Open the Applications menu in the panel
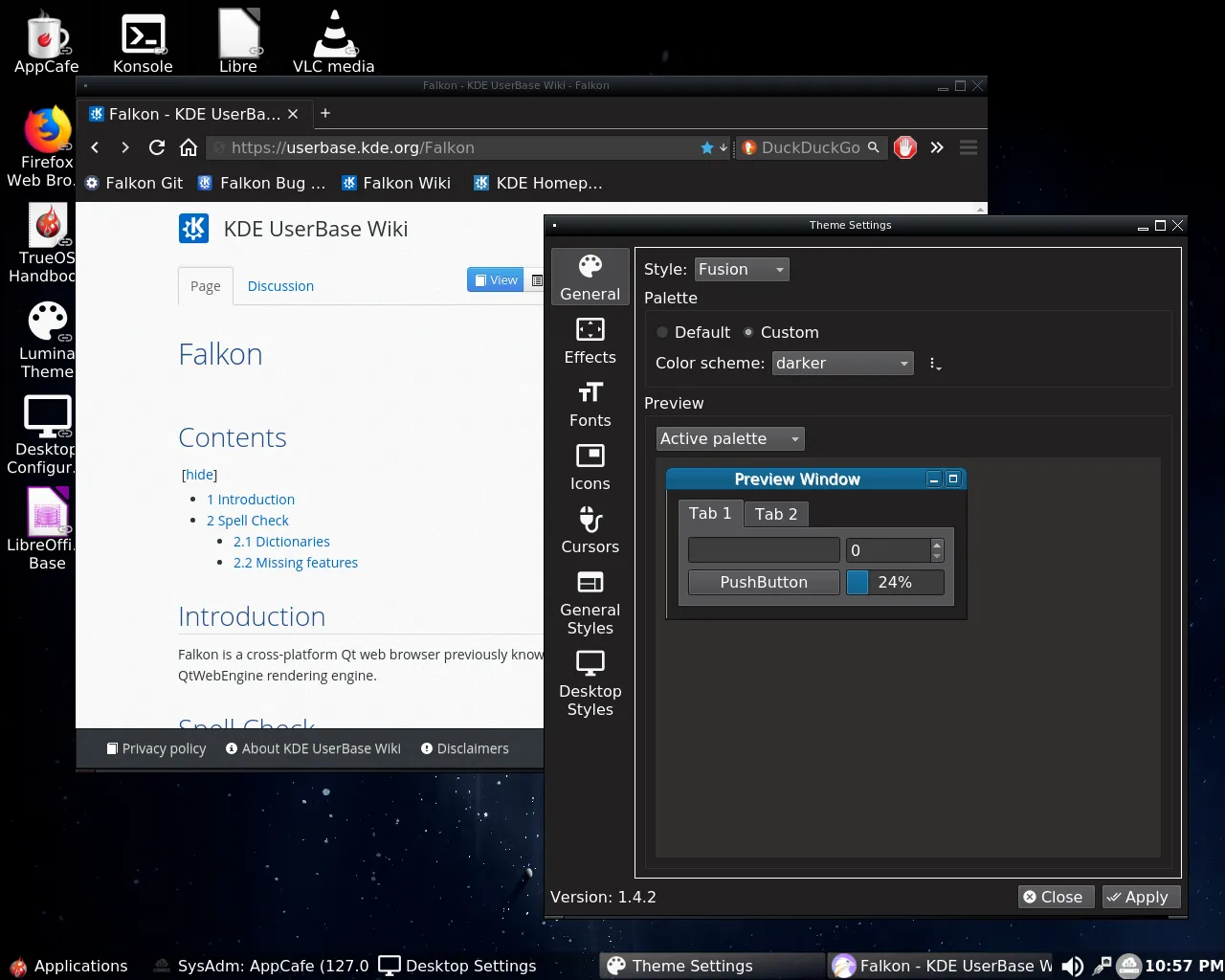1225x980 pixels. (68, 966)
